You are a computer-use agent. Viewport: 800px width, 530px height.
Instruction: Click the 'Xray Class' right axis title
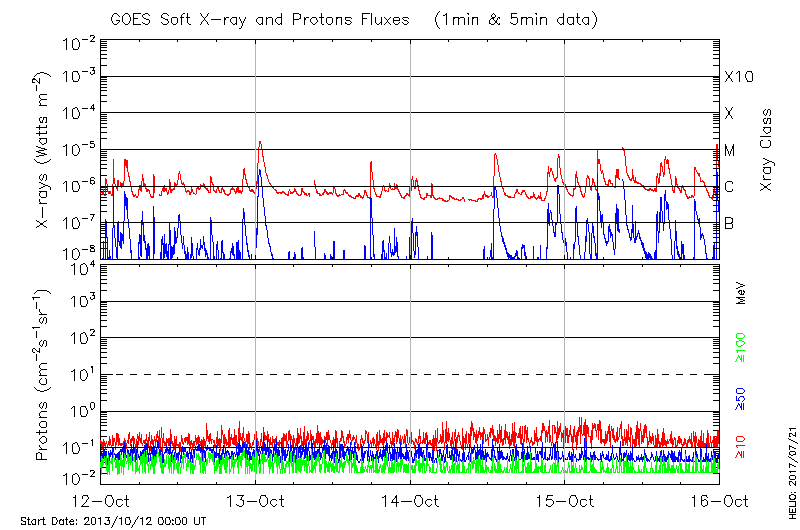point(767,151)
